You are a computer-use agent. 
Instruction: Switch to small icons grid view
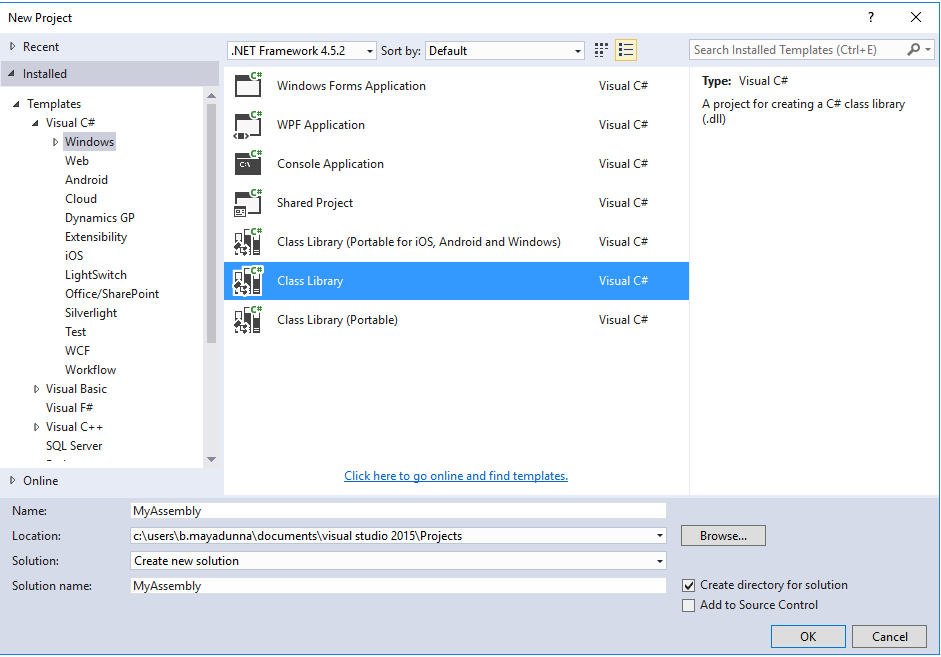point(601,50)
